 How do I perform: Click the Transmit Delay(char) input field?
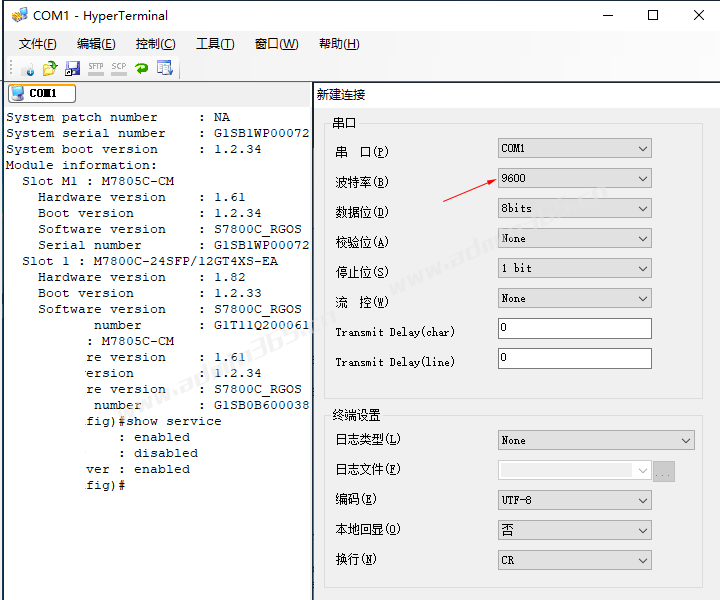tap(574, 329)
